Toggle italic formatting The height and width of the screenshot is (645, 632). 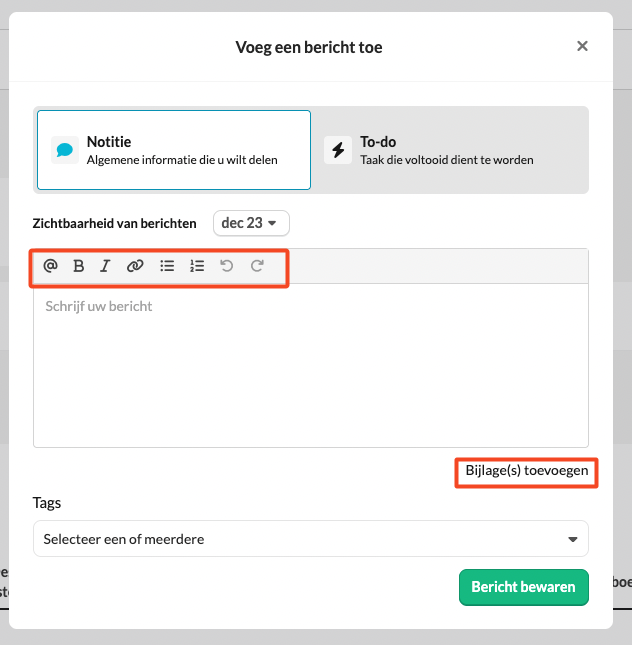105,266
